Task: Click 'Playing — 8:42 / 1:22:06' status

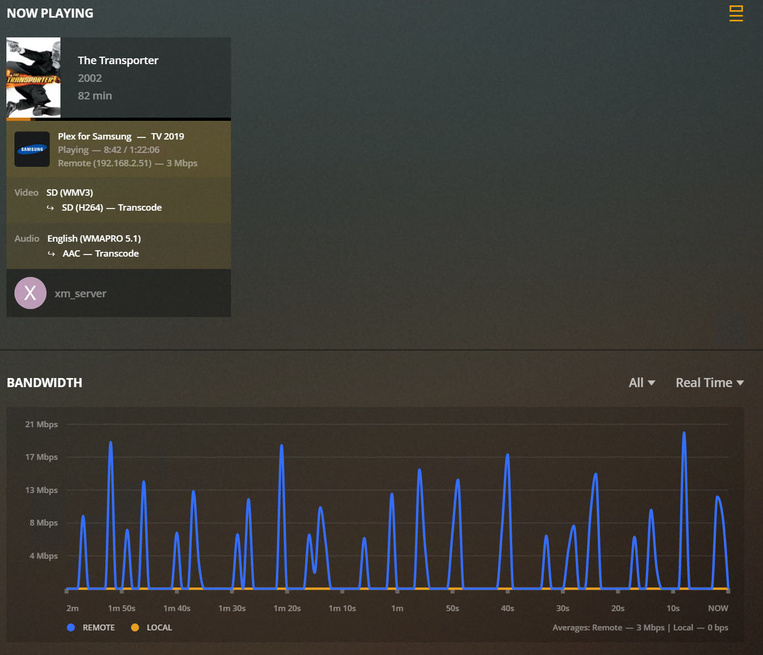Action: [x=109, y=150]
